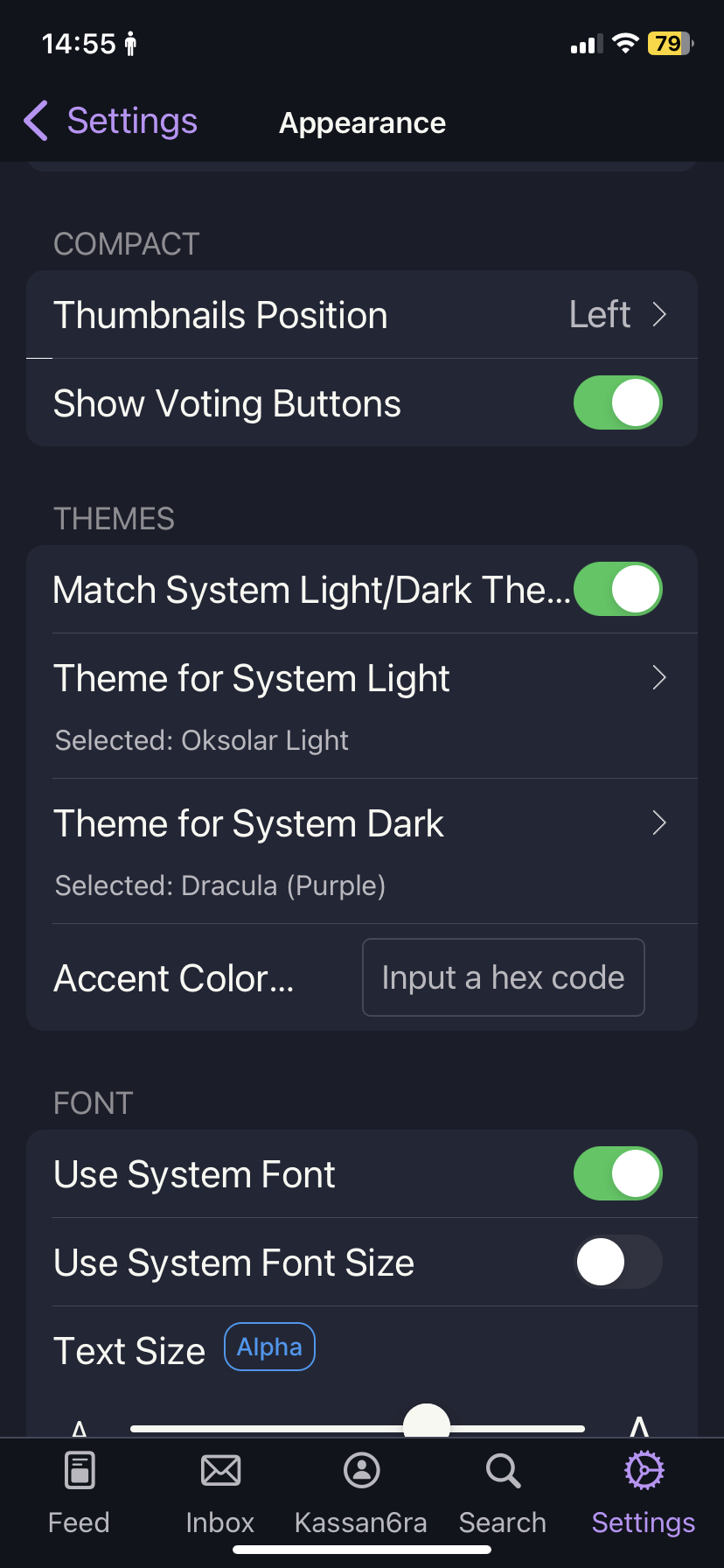Tap the Wi-Fi status icon
Screen dimensions: 724x1568
point(625,43)
